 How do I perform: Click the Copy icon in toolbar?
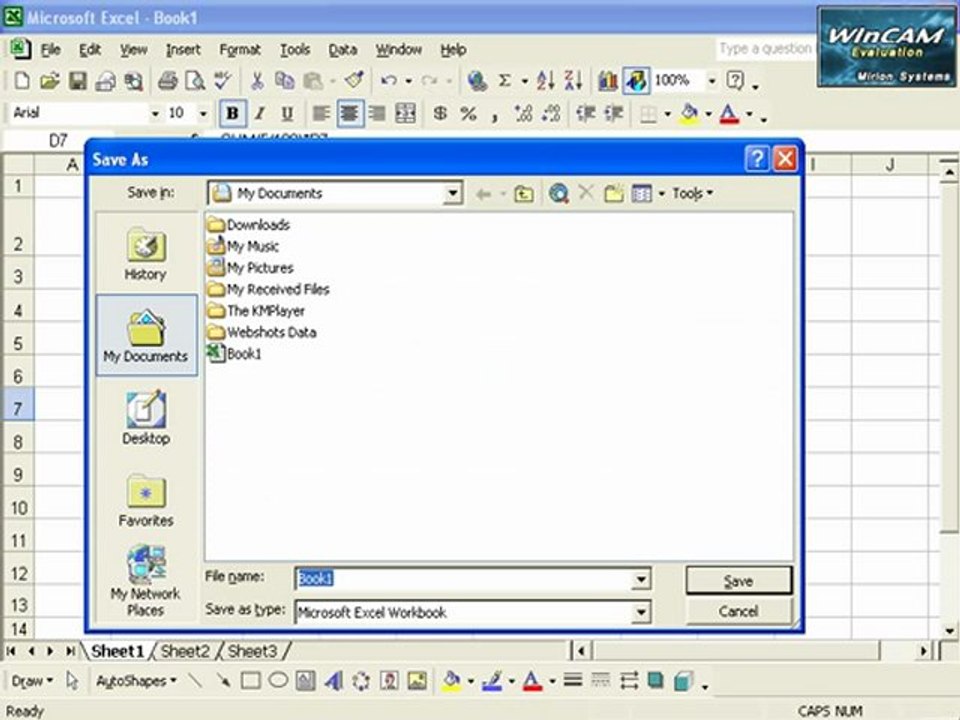285,80
